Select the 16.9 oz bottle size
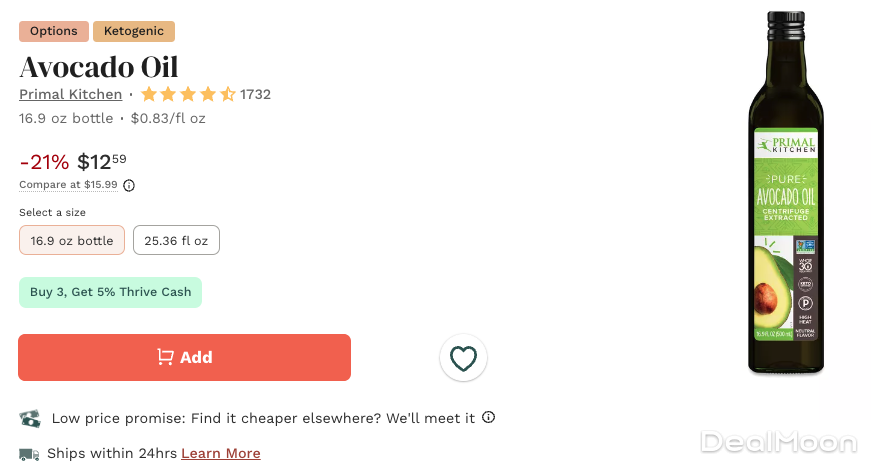 (x=72, y=240)
